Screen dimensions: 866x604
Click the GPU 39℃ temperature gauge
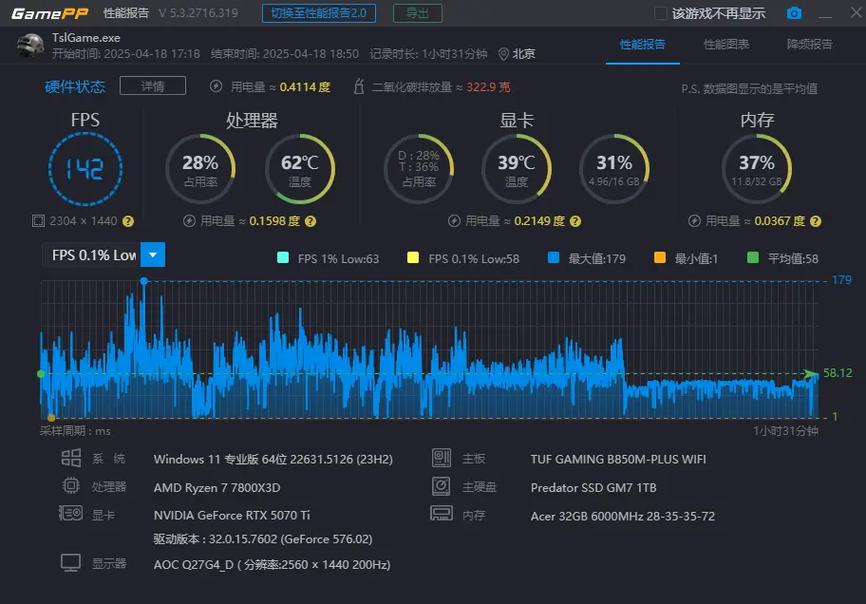click(516, 169)
